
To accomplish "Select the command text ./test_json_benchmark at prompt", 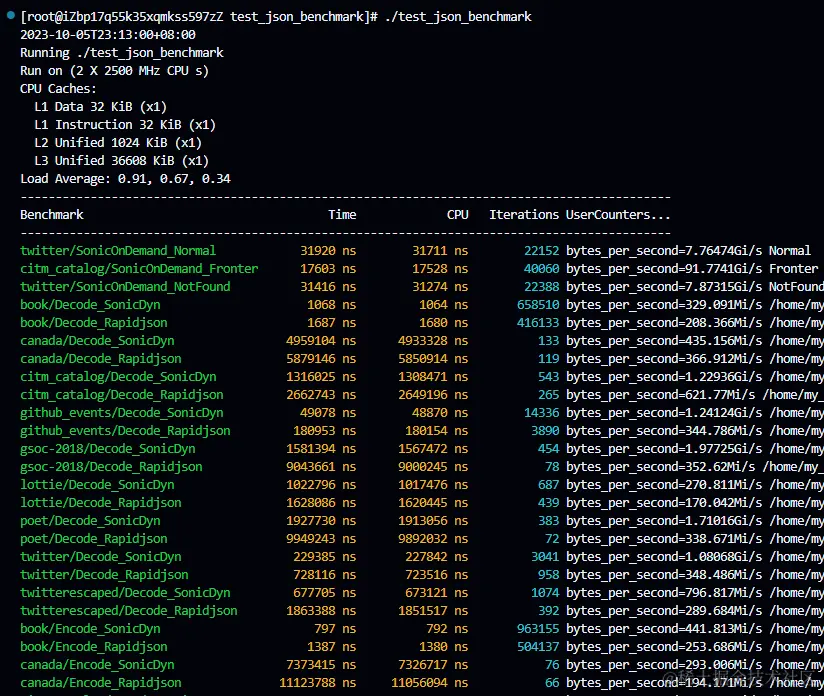I will (458, 17).
